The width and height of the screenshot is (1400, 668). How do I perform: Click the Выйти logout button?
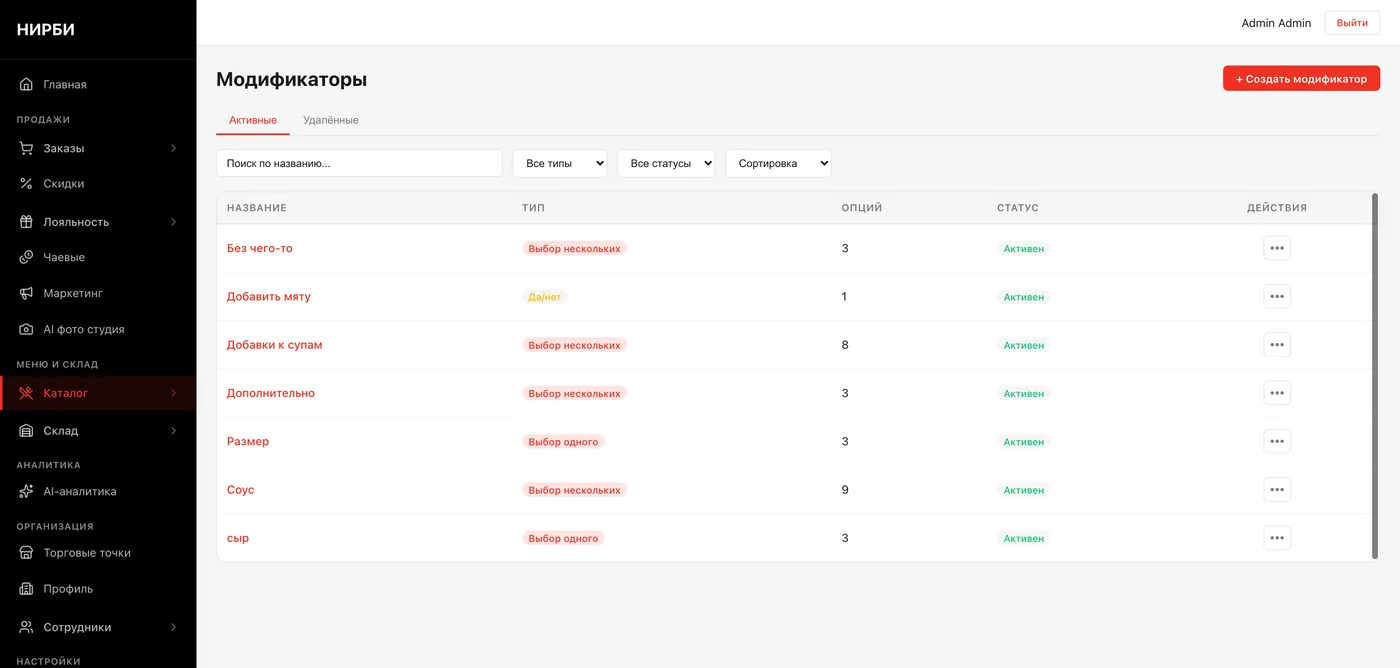1352,23
